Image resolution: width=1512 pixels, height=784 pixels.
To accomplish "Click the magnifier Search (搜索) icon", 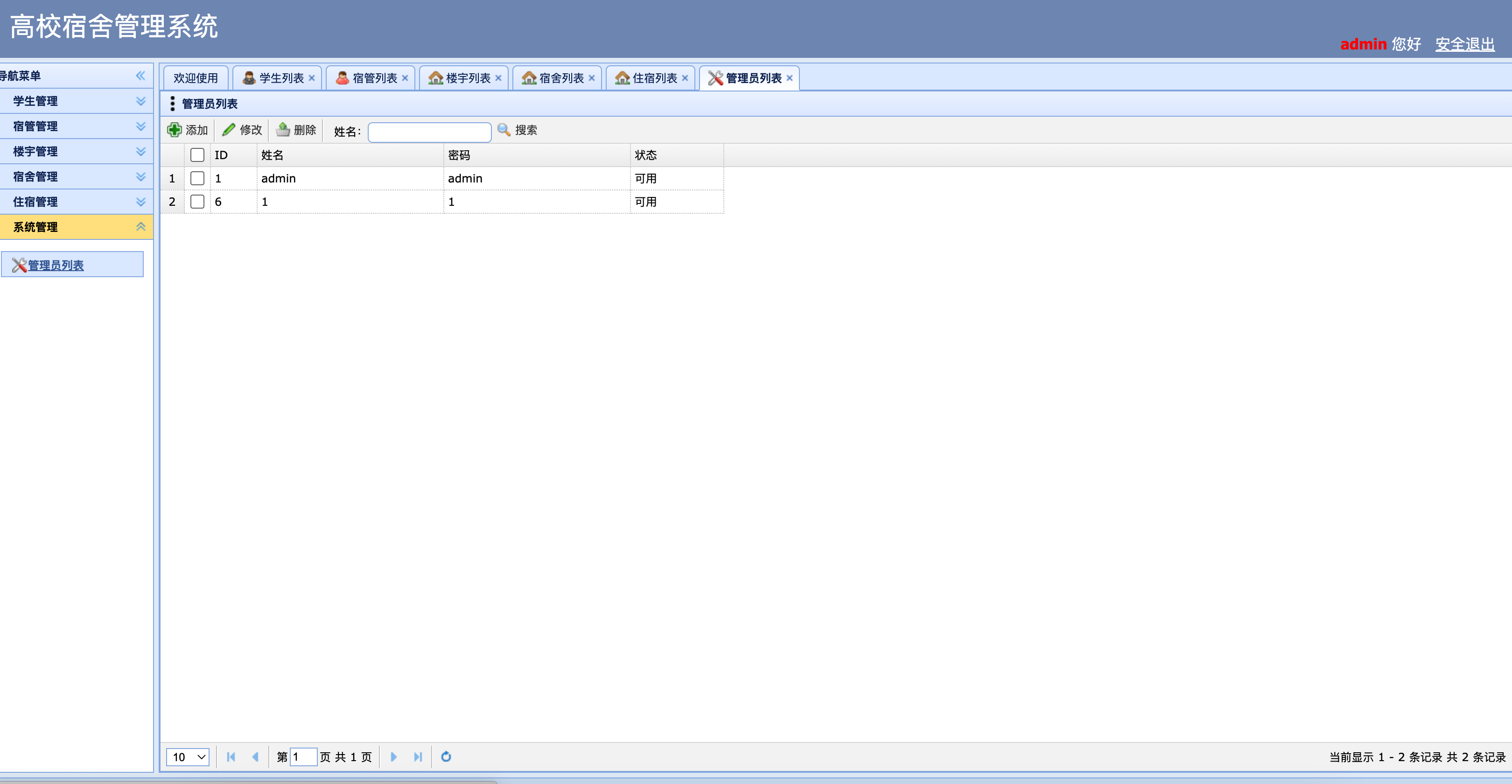I will 504,130.
